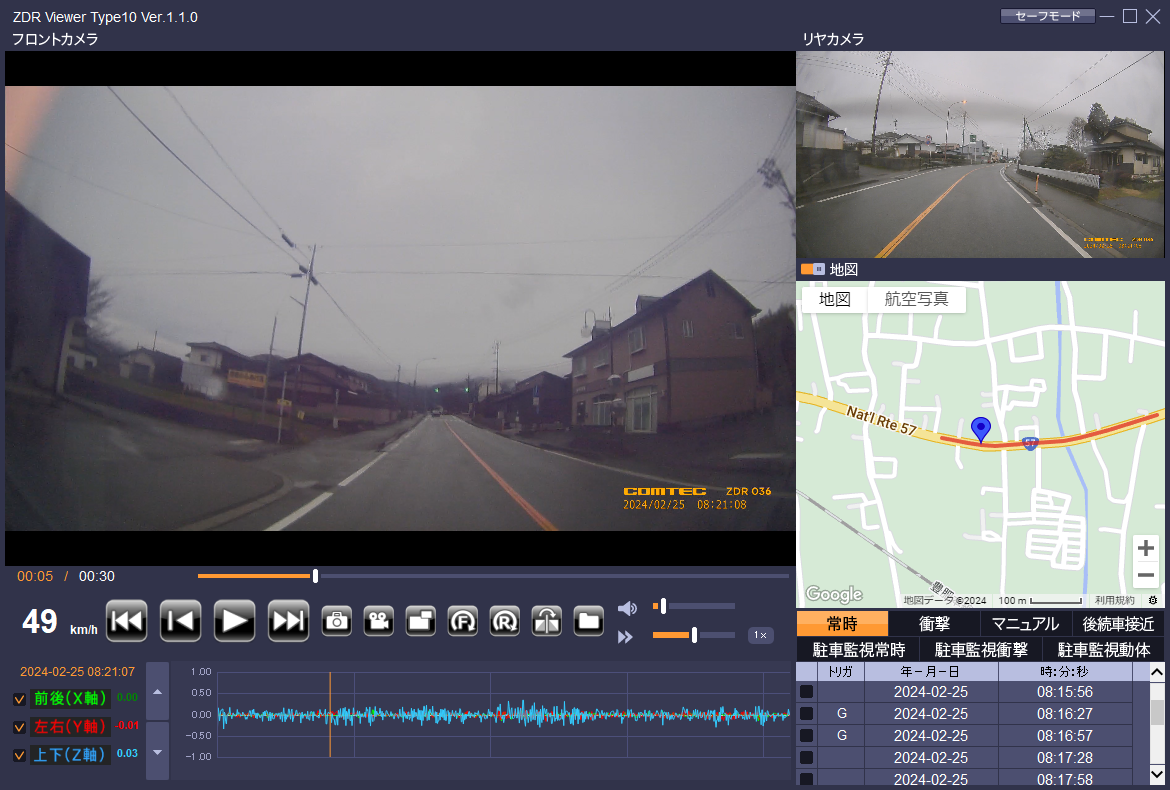Click the セーフモード button
This screenshot has width=1170, height=790.
pyautogui.click(x=1046, y=16)
